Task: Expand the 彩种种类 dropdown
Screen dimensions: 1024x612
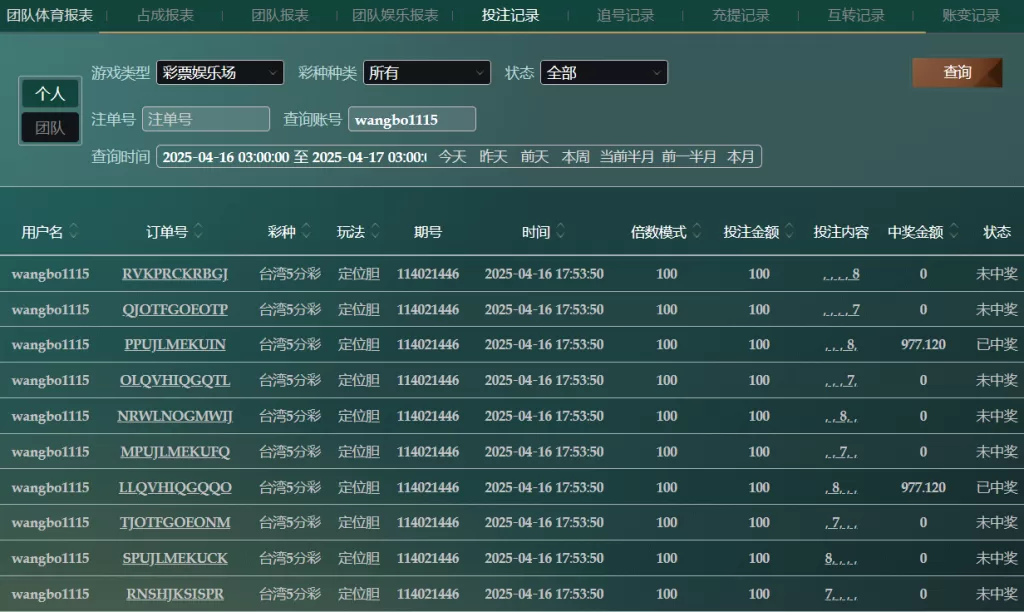Action: pyautogui.click(x=427, y=73)
